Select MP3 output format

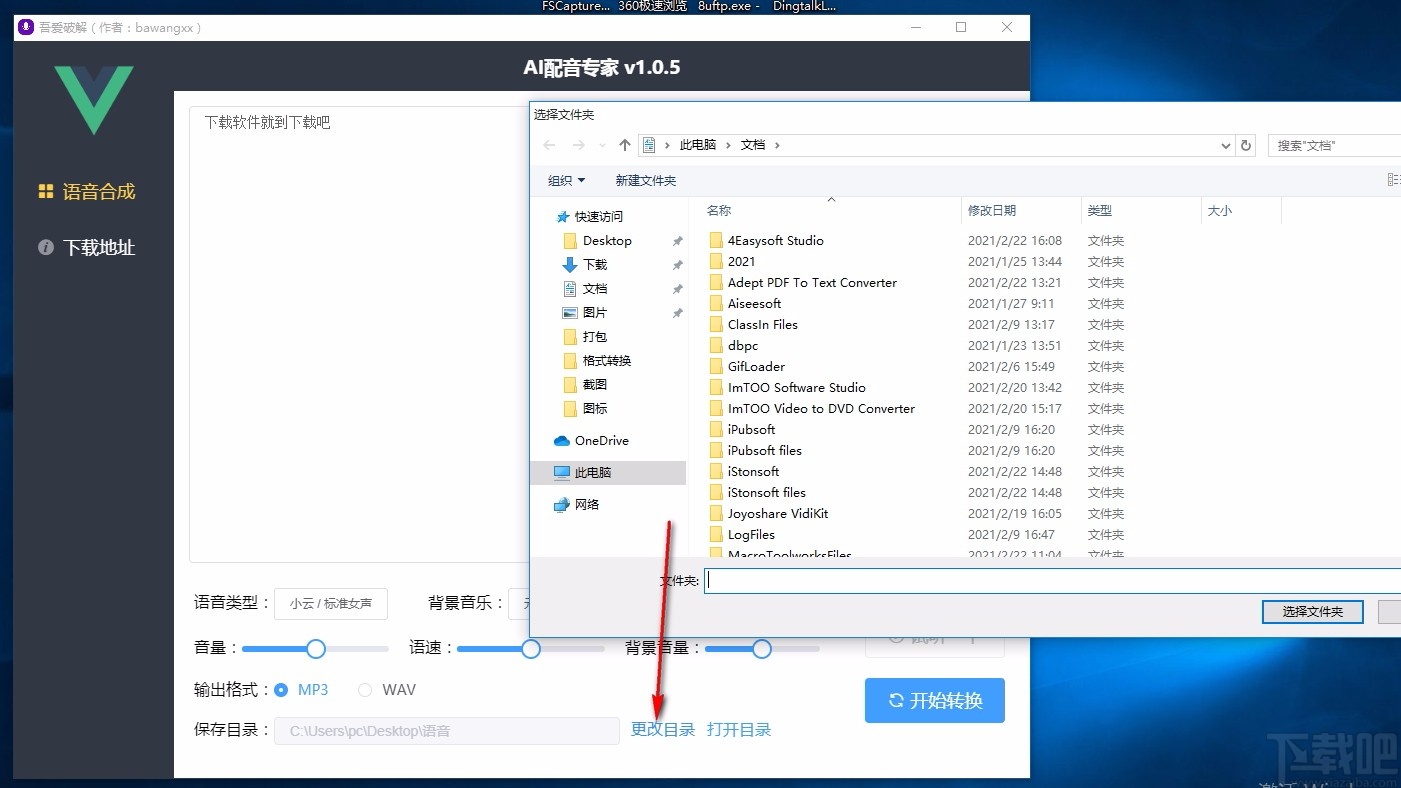click(x=301, y=690)
